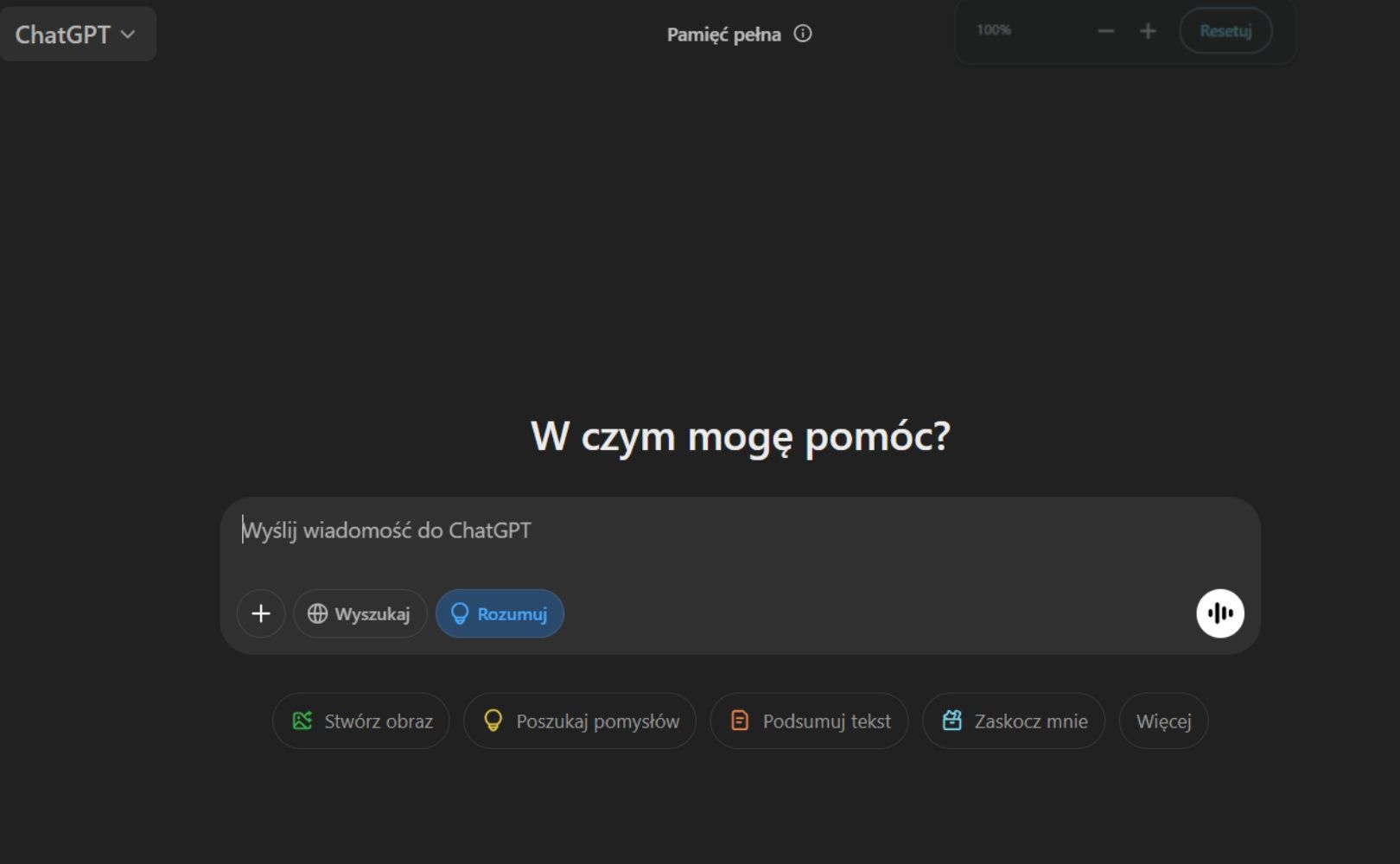Click the Pamięć pełna label
Image resolution: width=1400 pixels, height=864 pixels.
(x=723, y=35)
